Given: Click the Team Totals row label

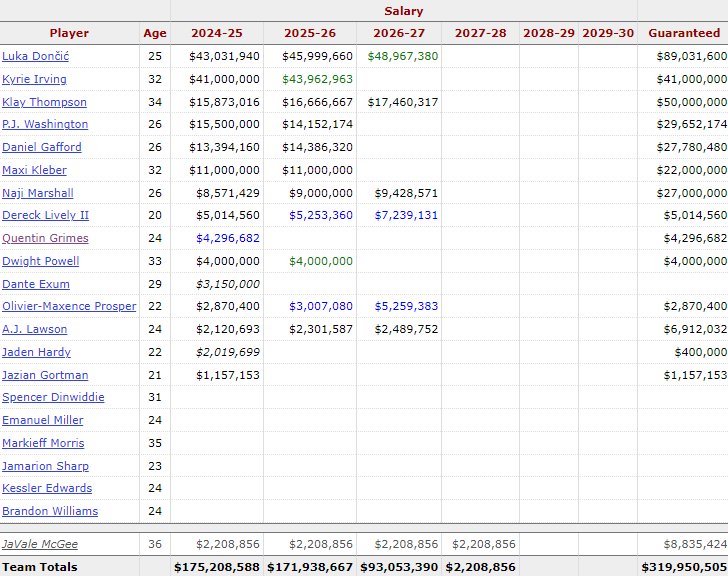Looking at the screenshot, I should (39, 567).
